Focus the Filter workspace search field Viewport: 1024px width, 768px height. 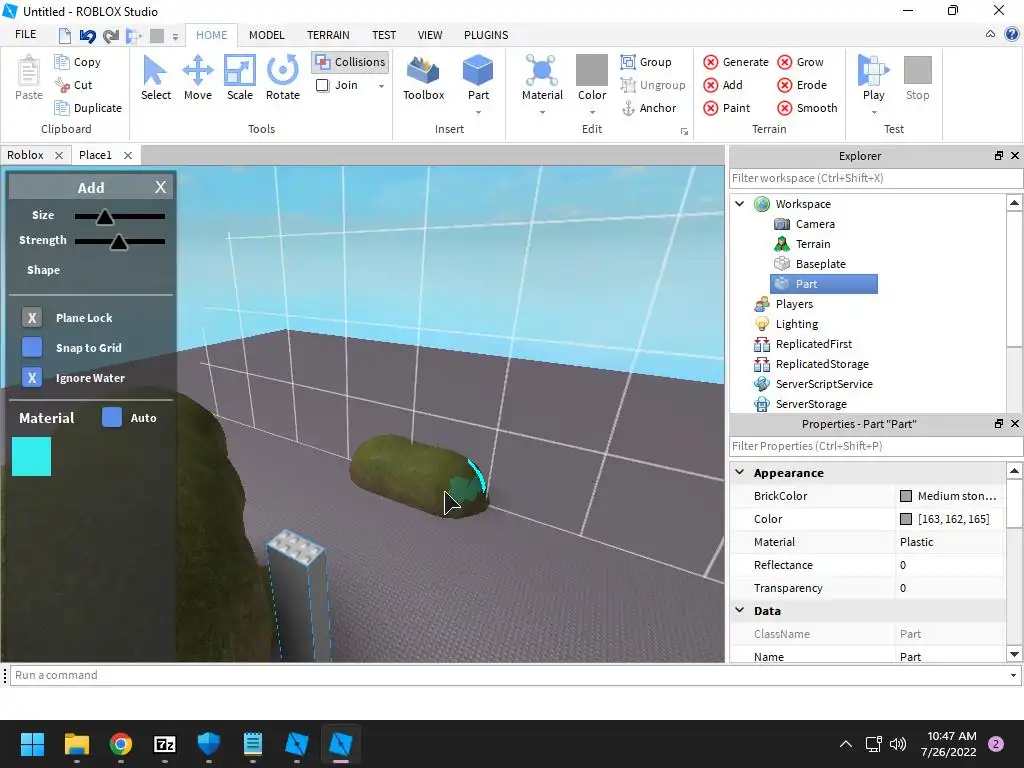tap(875, 178)
